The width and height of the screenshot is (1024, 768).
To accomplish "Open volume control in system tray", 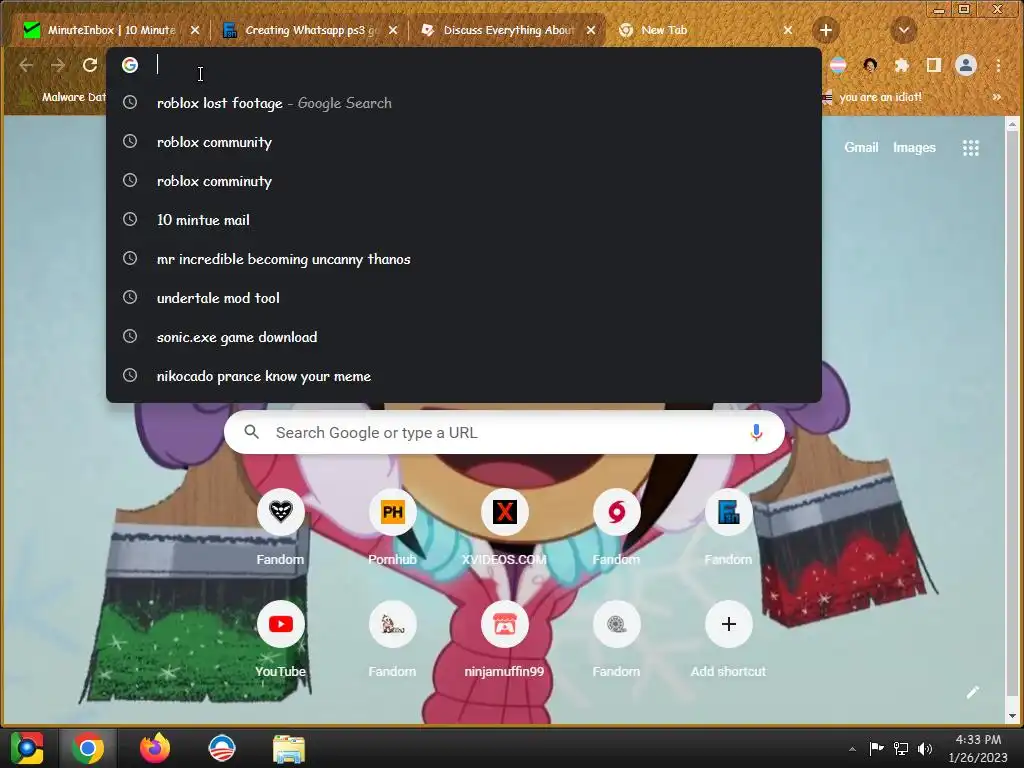I will pyautogui.click(x=925, y=748).
